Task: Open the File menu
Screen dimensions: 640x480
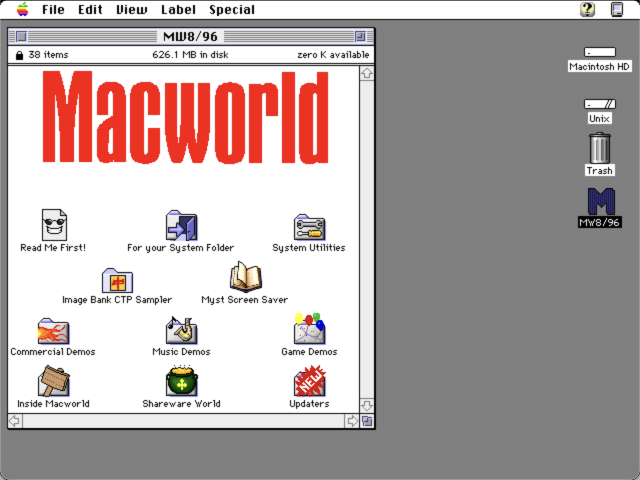Action: tap(53, 9)
